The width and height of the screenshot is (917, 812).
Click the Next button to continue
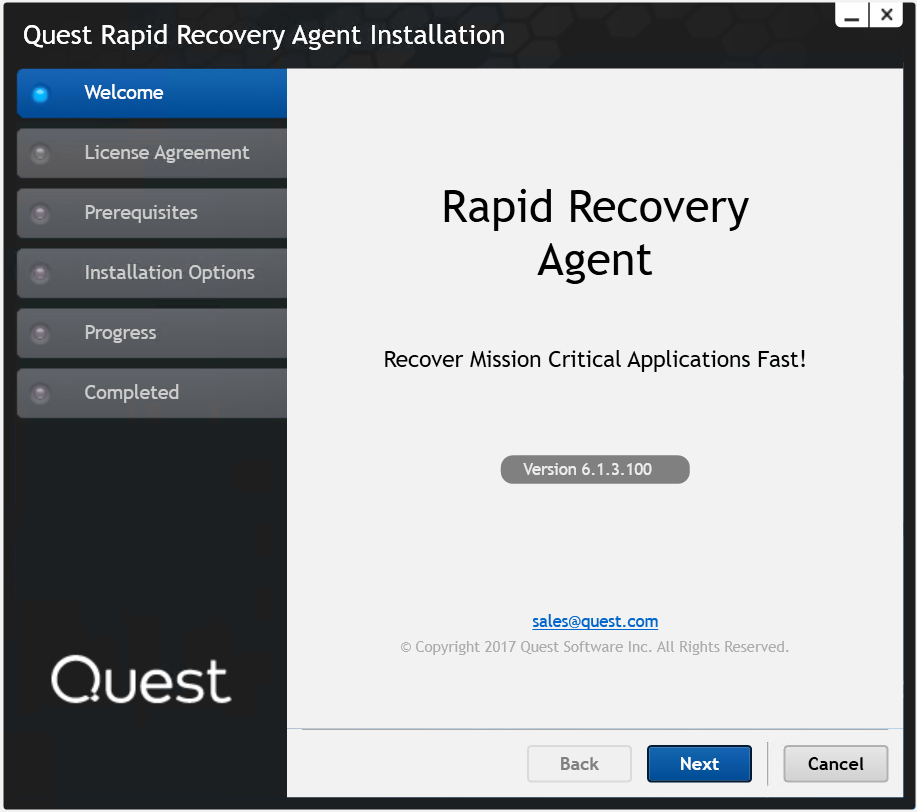[x=699, y=763]
